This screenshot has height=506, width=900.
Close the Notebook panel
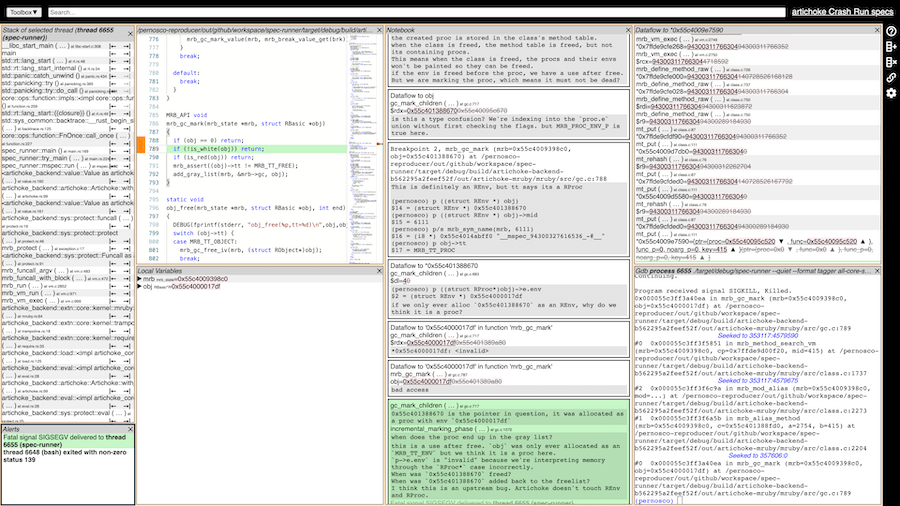tap(627, 30)
